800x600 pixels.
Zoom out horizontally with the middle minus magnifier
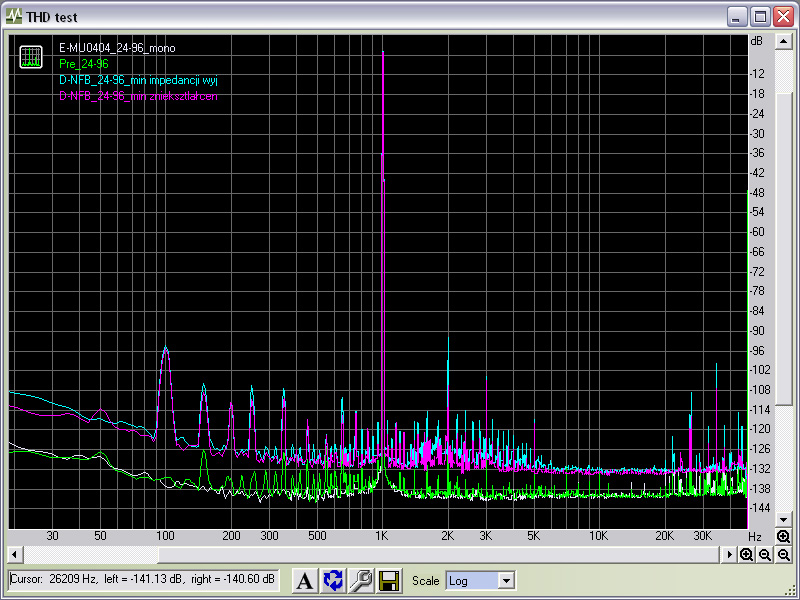pyautogui.click(x=765, y=555)
